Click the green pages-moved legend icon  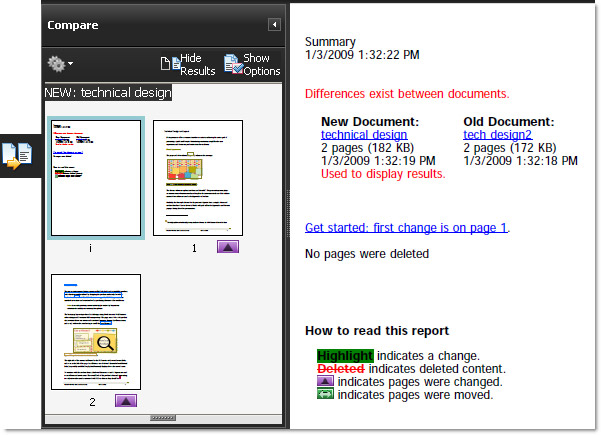point(325,394)
